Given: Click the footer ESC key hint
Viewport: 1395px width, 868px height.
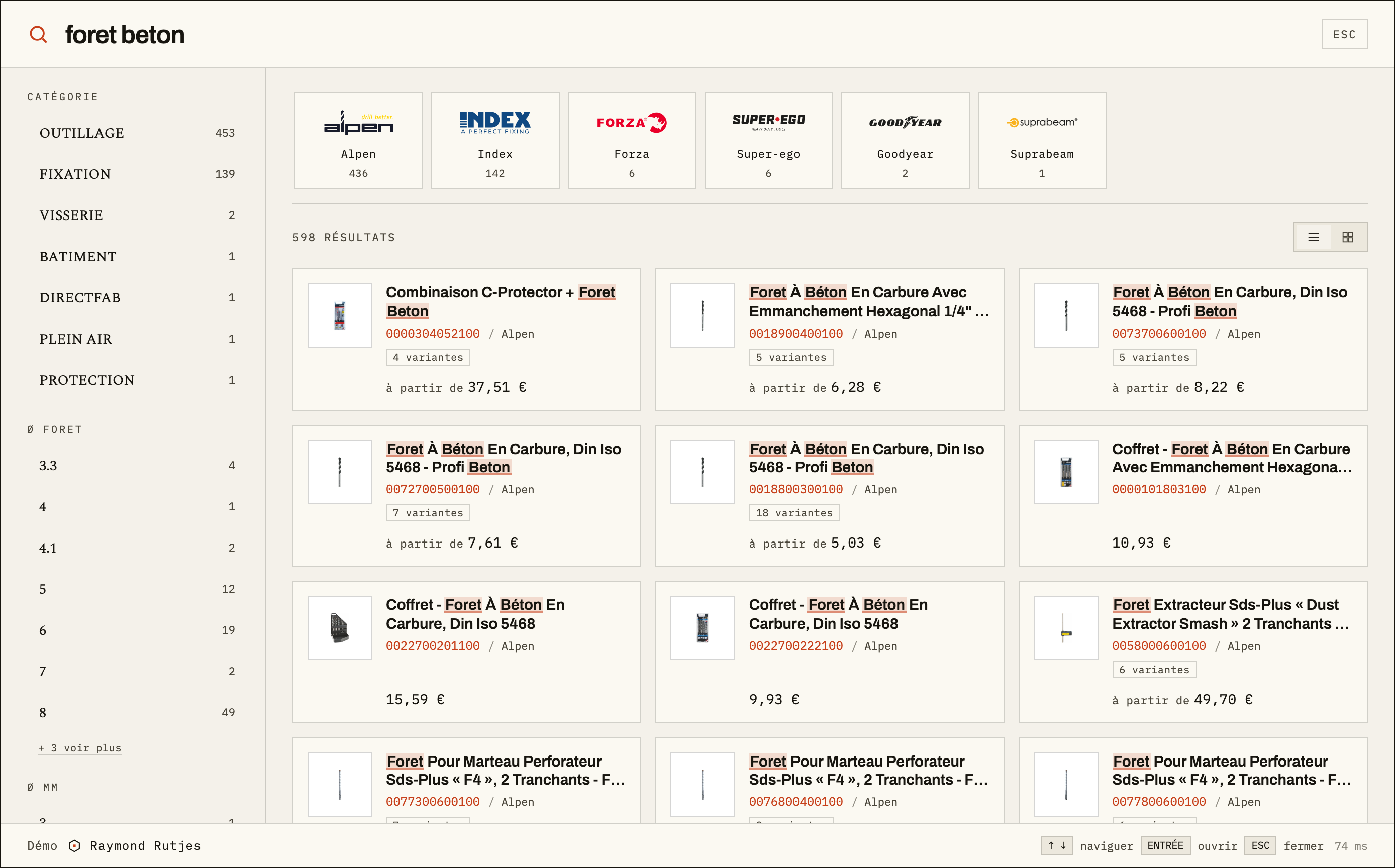Looking at the screenshot, I should click(1260, 845).
